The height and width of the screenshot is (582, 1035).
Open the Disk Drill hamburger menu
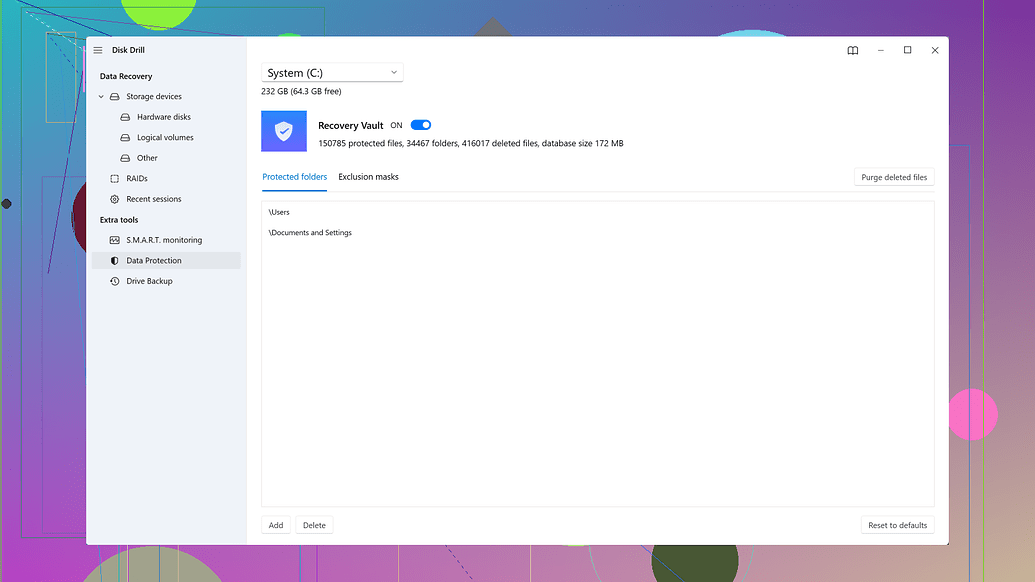[x=97, y=49]
